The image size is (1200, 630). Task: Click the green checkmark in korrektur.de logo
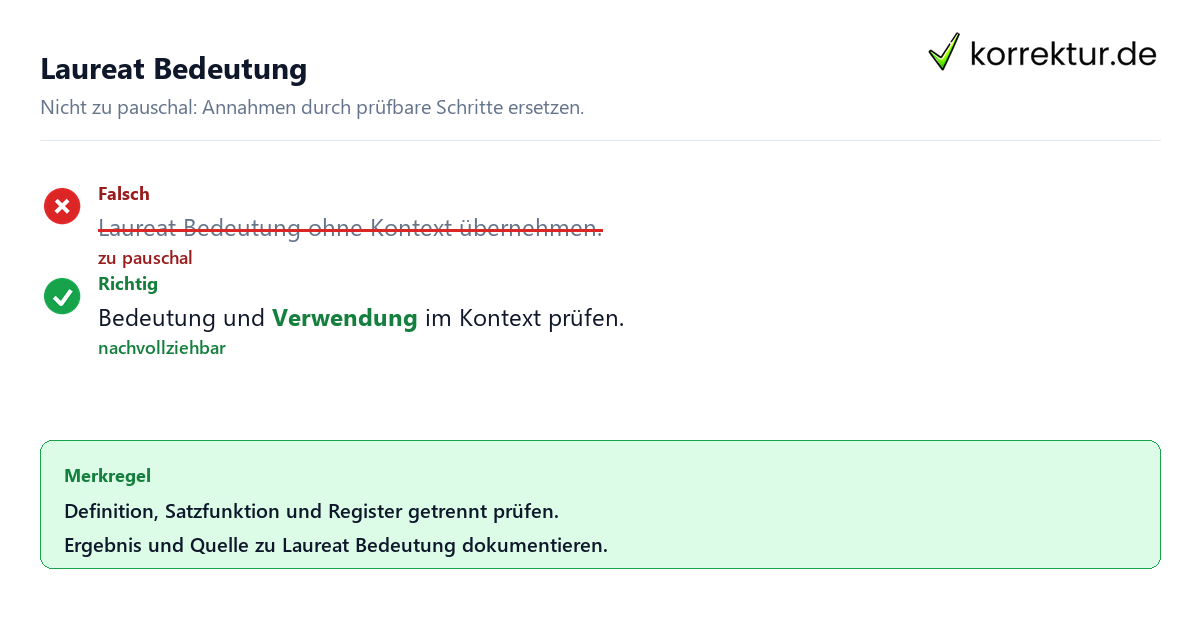coord(944,52)
